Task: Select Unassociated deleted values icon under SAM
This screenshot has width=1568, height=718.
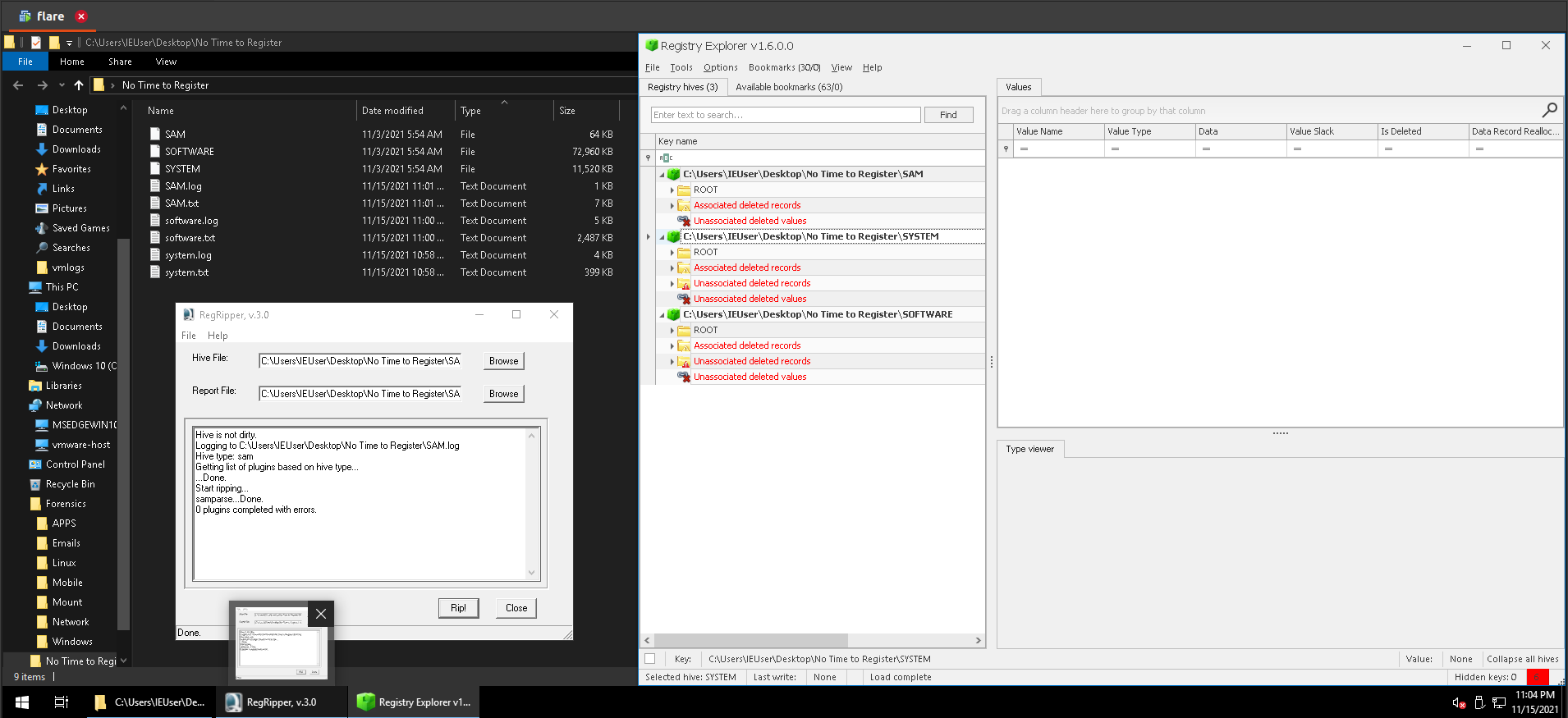Action: (x=684, y=221)
